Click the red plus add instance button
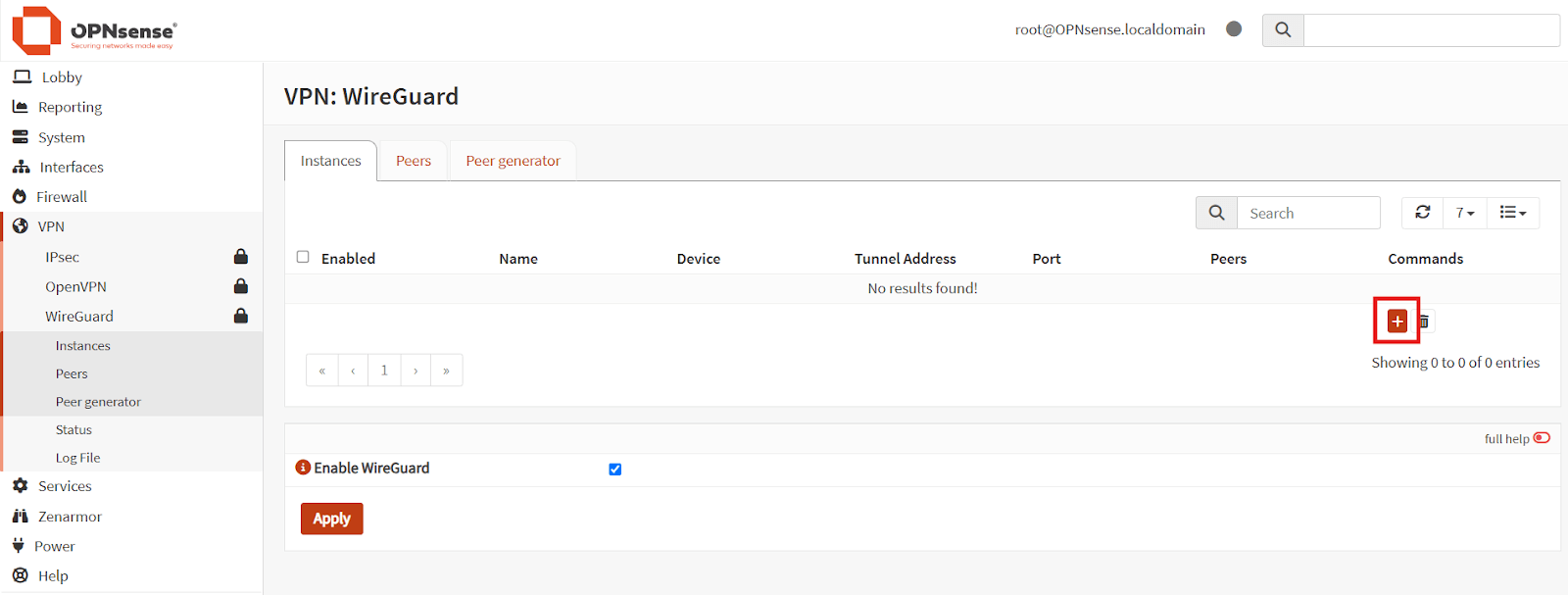The image size is (1568, 595). [x=1396, y=322]
